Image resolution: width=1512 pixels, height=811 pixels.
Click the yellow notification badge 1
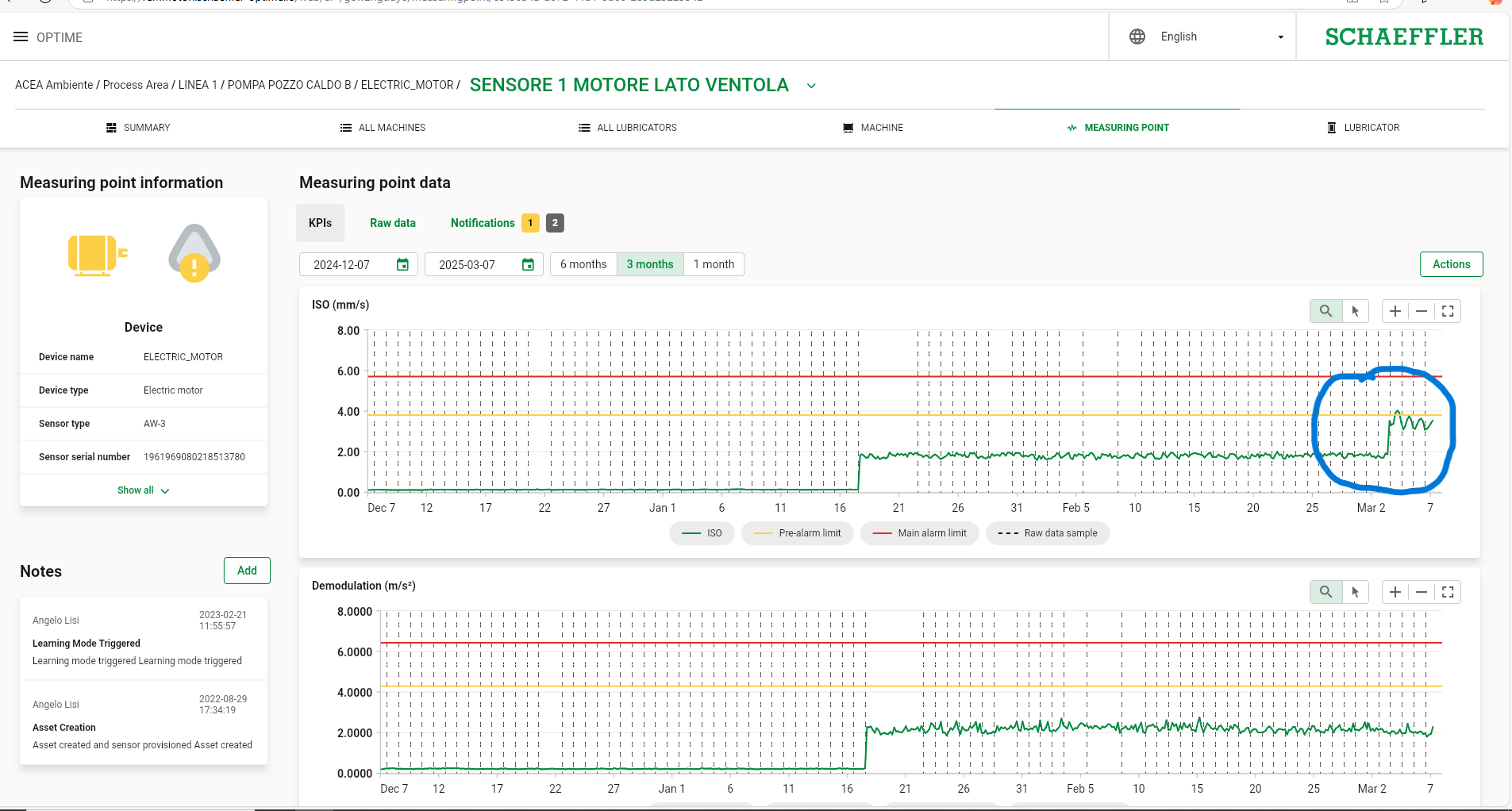coord(530,223)
